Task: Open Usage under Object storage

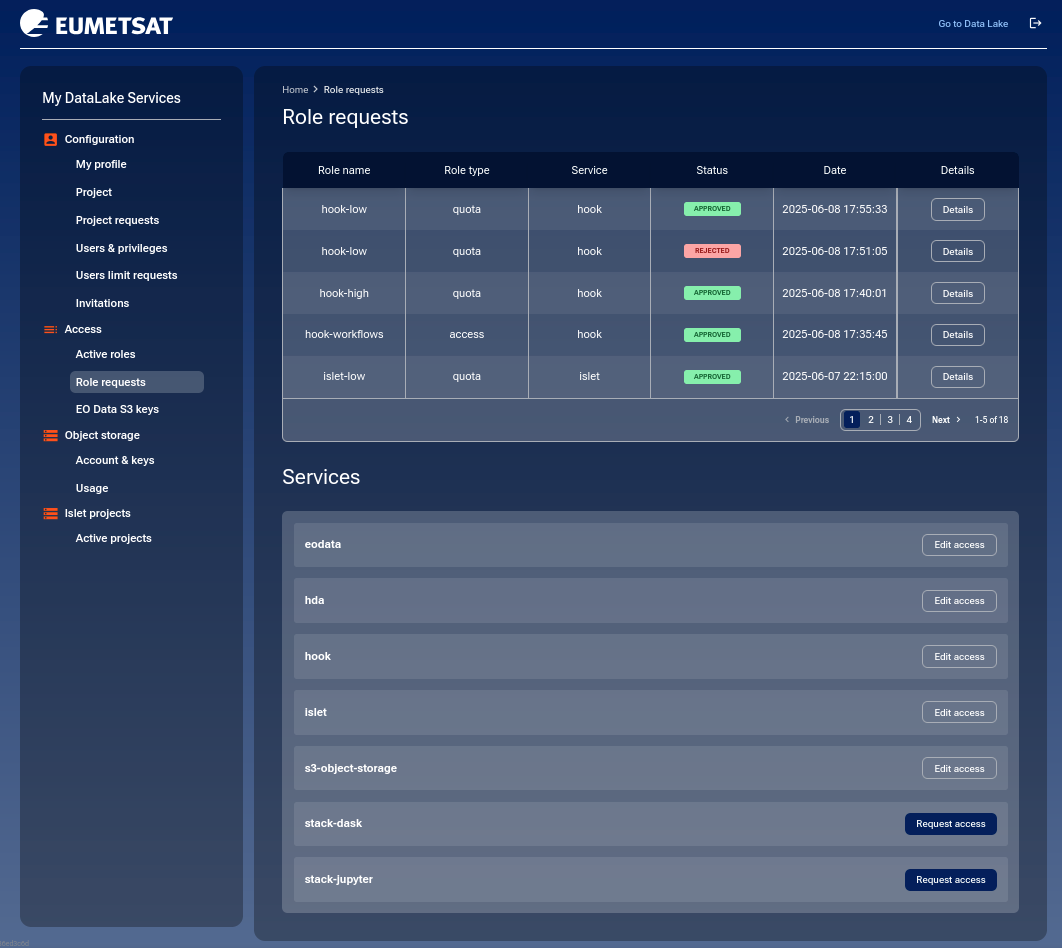Action: click(91, 488)
